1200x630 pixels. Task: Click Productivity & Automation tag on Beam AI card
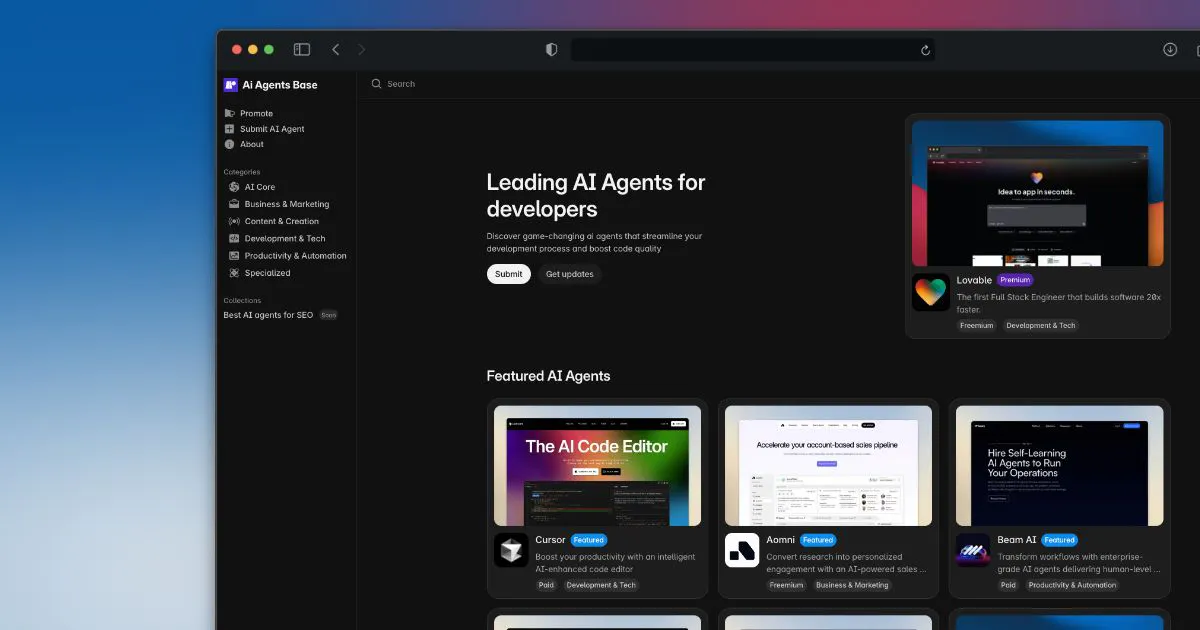click(1072, 585)
